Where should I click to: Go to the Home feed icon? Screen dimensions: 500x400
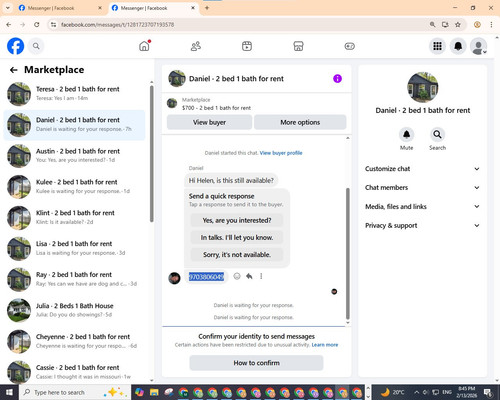144,46
